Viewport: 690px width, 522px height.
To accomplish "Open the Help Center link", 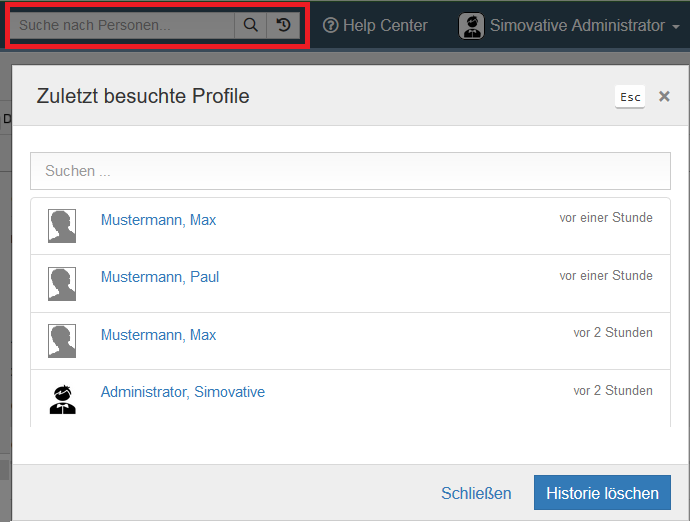I will pyautogui.click(x=375, y=26).
